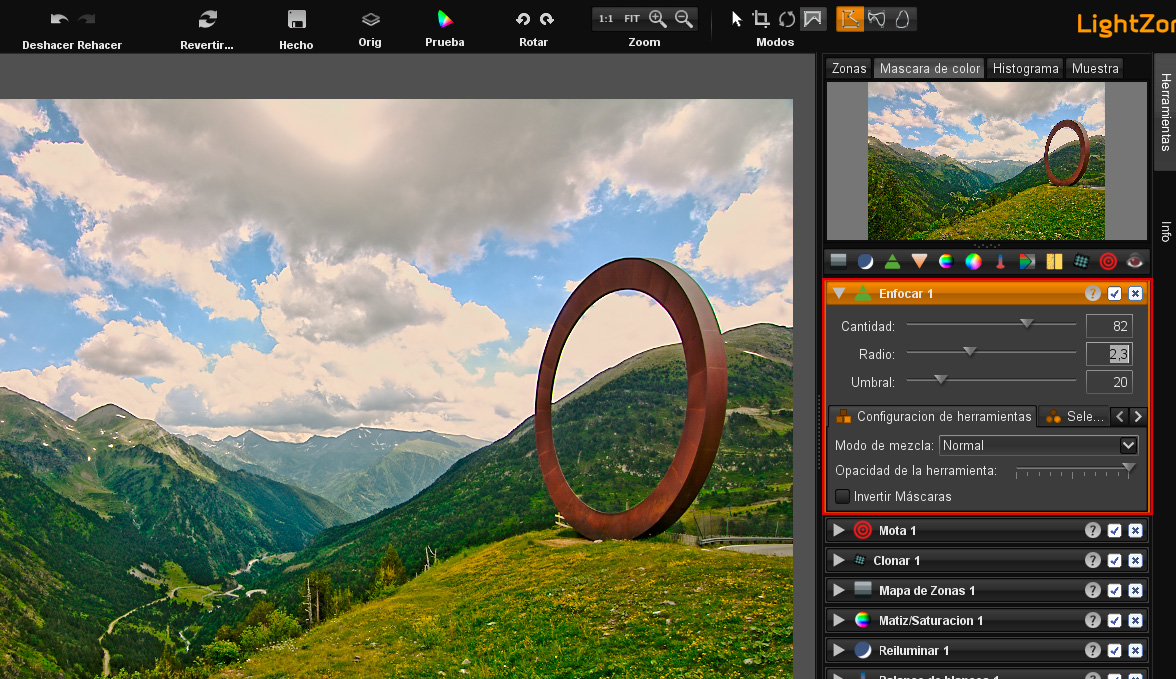Add a Clonar clone tool from the strip

(x=1082, y=260)
